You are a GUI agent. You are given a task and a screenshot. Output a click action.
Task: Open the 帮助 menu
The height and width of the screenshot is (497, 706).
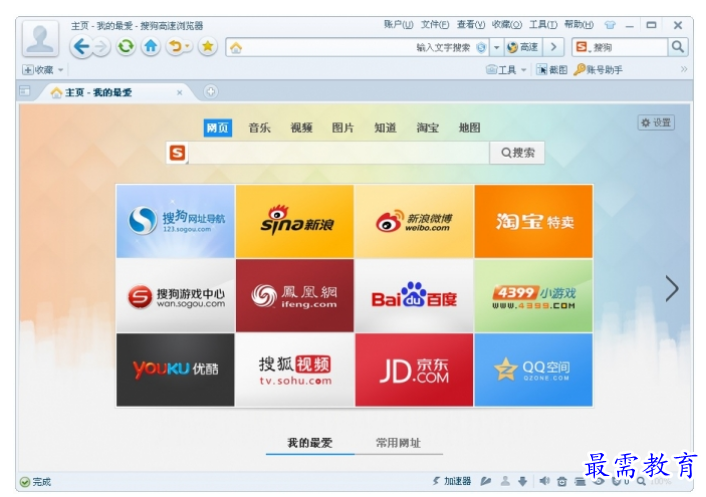(579, 25)
